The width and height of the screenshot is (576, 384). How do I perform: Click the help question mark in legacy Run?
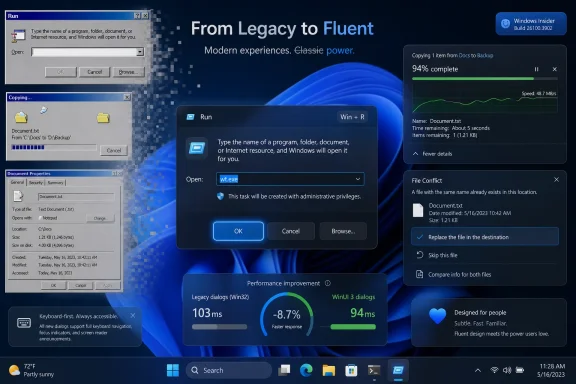coord(137,16)
